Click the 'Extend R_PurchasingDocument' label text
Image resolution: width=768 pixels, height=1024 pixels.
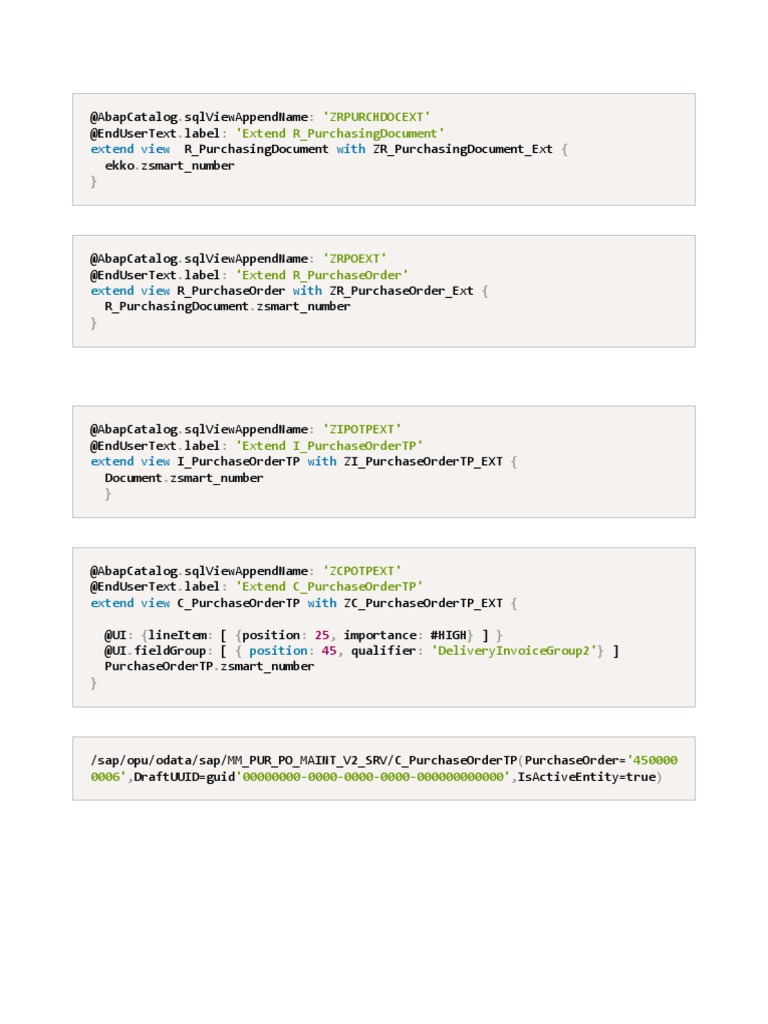click(x=340, y=133)
